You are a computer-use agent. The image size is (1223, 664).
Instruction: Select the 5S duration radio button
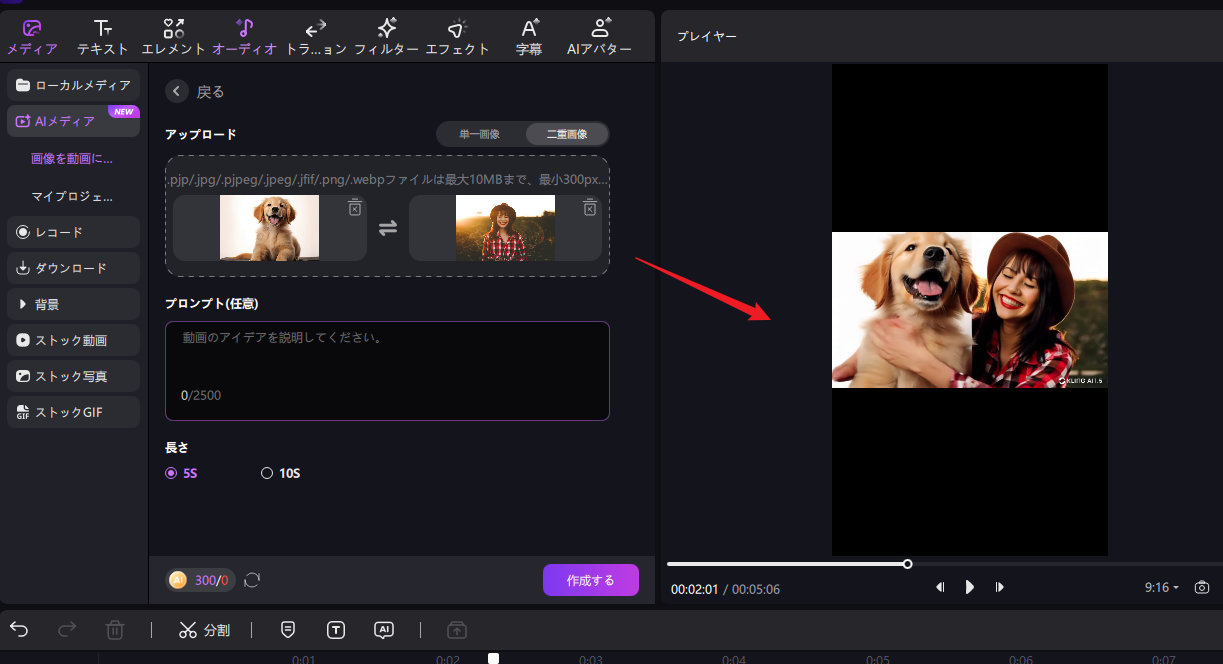[x=171, y=472]
